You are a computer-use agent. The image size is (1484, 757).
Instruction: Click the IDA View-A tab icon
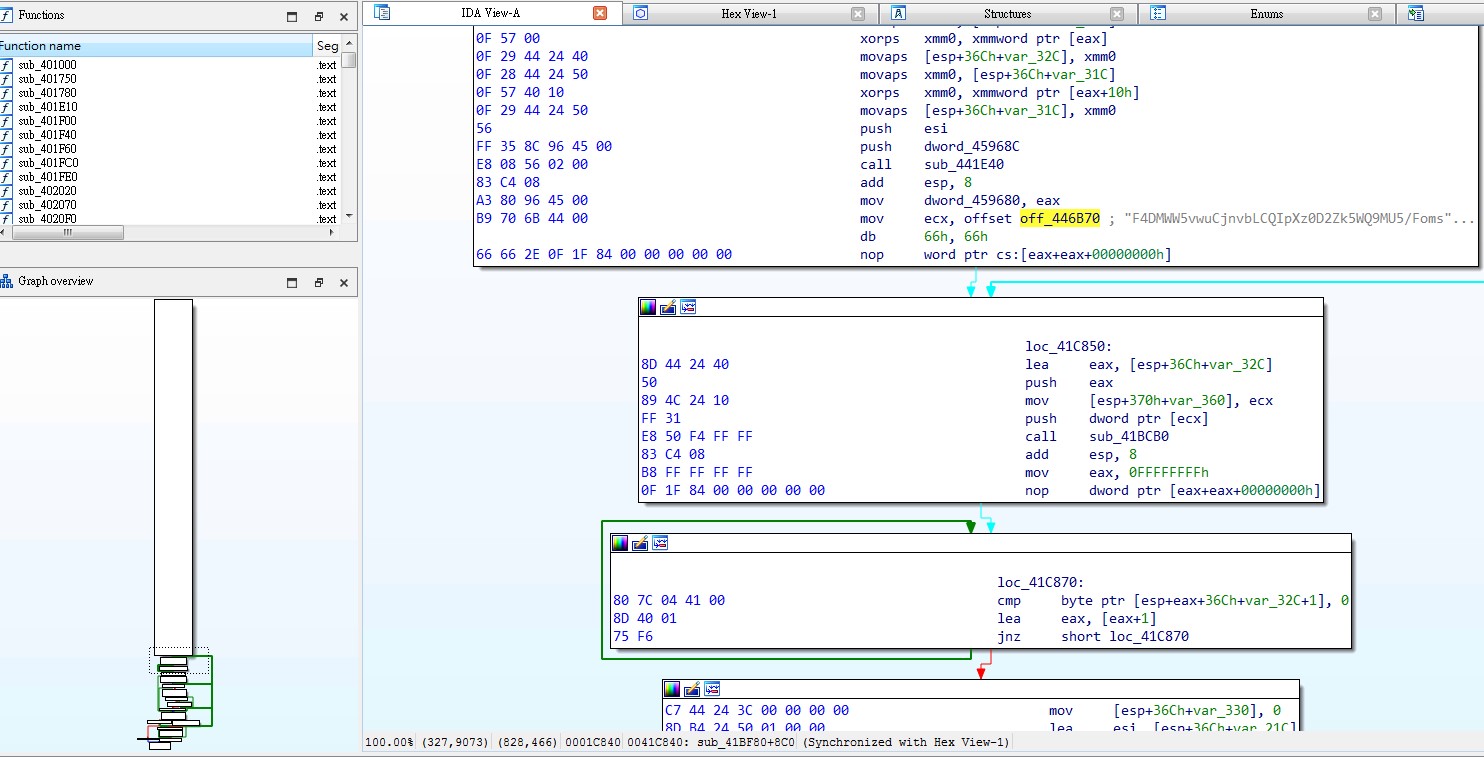coord(382,13)
